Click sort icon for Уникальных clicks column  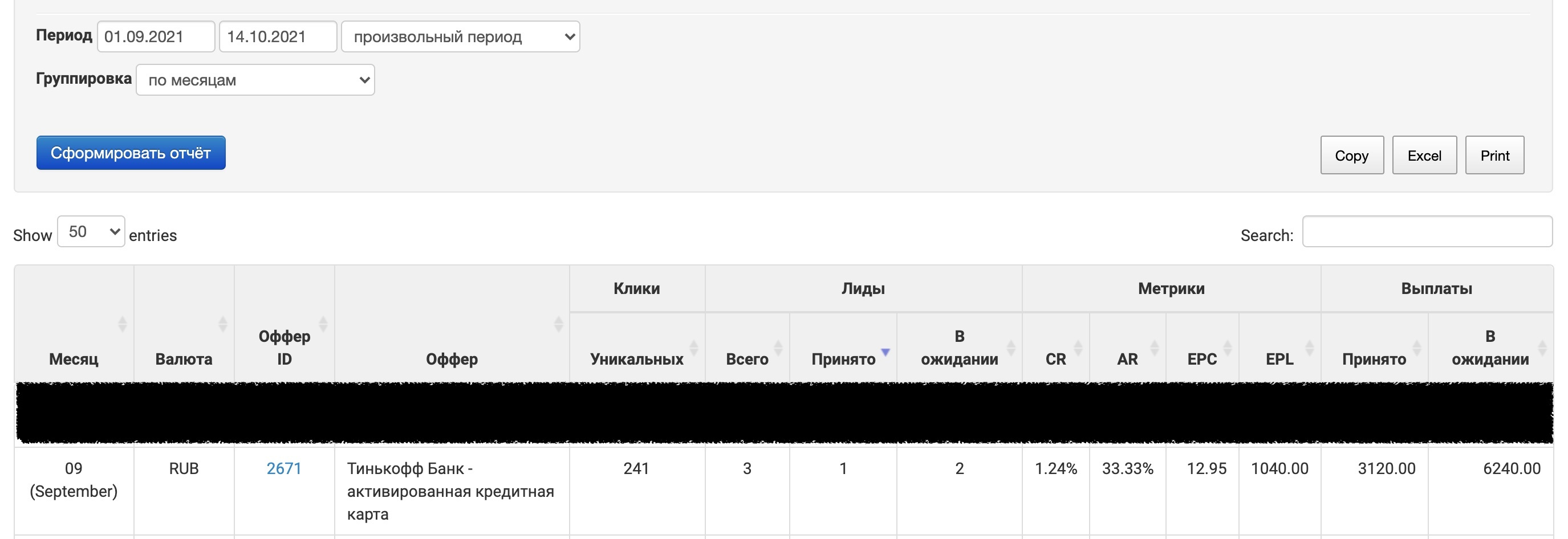pos(693,348)
